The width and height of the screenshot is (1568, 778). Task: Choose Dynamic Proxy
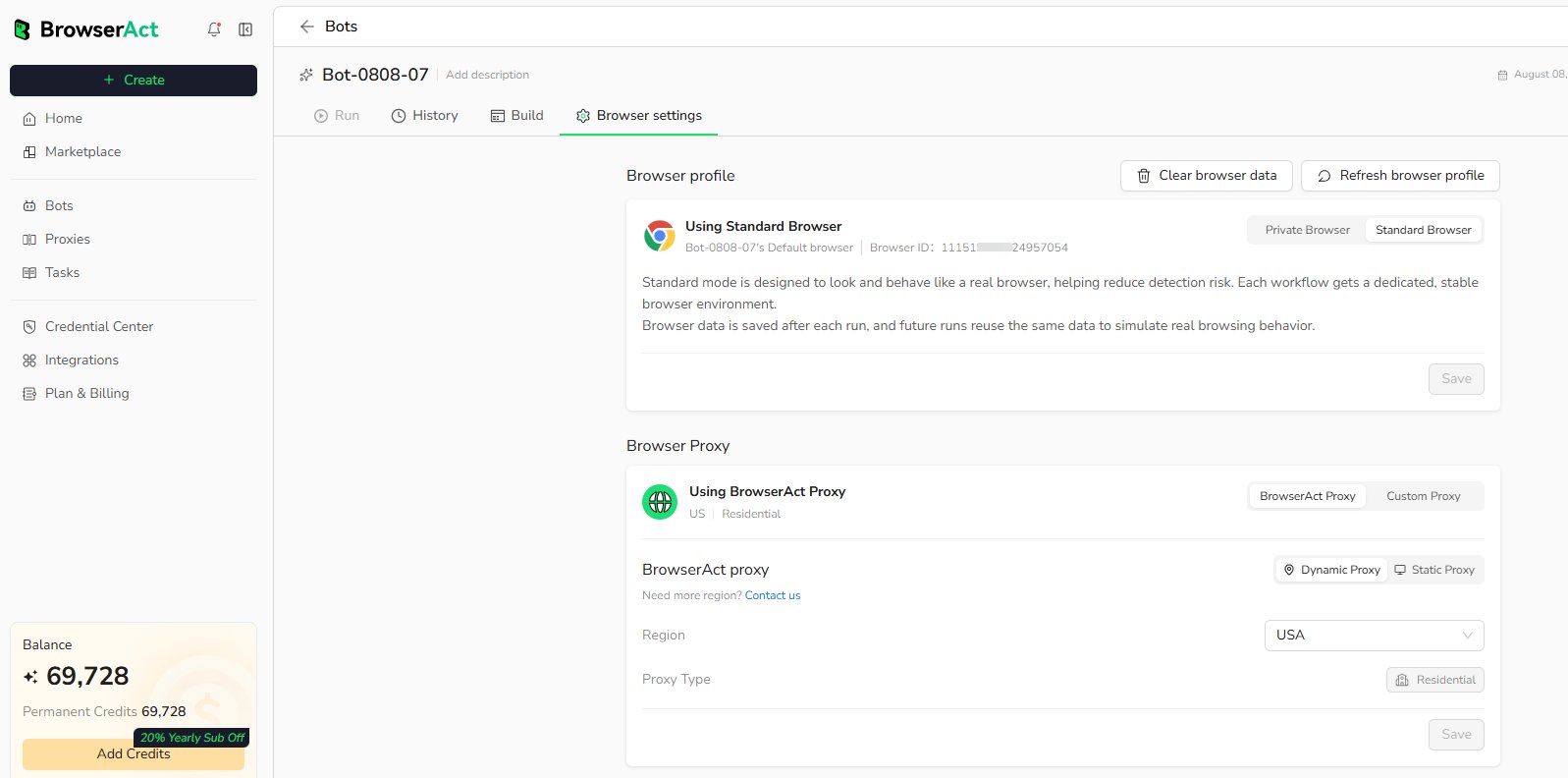tap(1331, 570)
